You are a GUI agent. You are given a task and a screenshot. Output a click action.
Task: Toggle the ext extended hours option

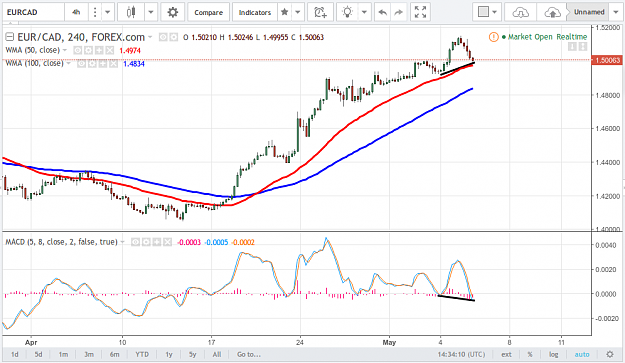[506, 354]
